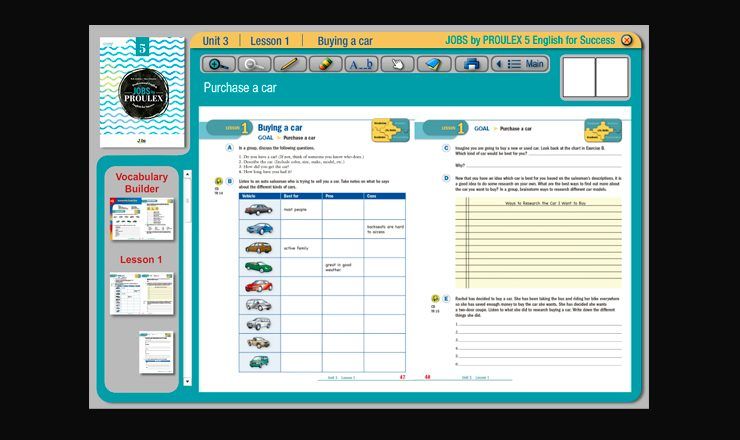Return to the Main menu
The image size is (740, 440).
tap(520, 64)
